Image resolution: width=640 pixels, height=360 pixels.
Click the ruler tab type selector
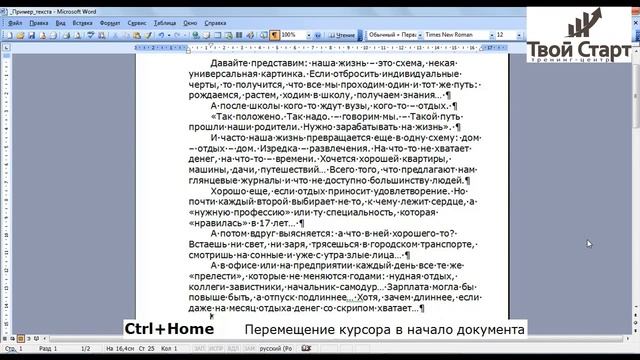click(7, 47)
